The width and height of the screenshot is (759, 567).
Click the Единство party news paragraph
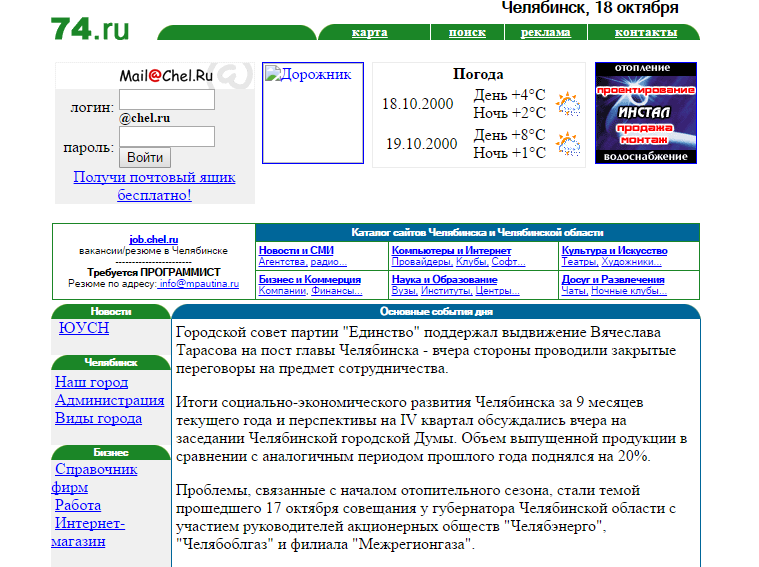[x=426, y=351]
